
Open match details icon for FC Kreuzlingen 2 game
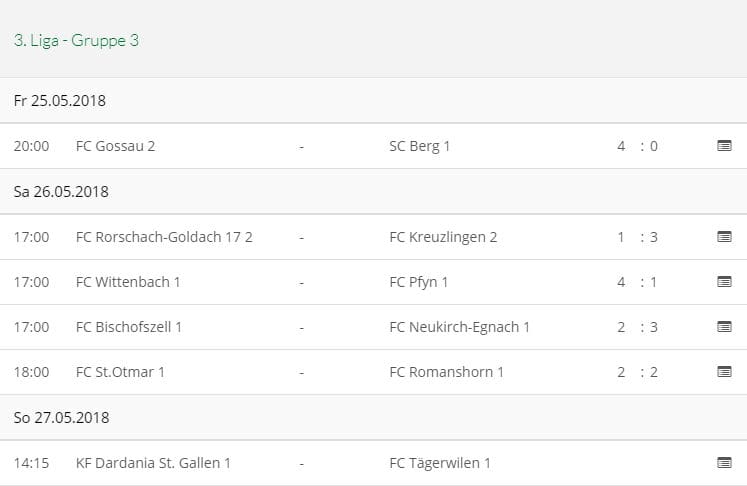[x=724, y=237]
